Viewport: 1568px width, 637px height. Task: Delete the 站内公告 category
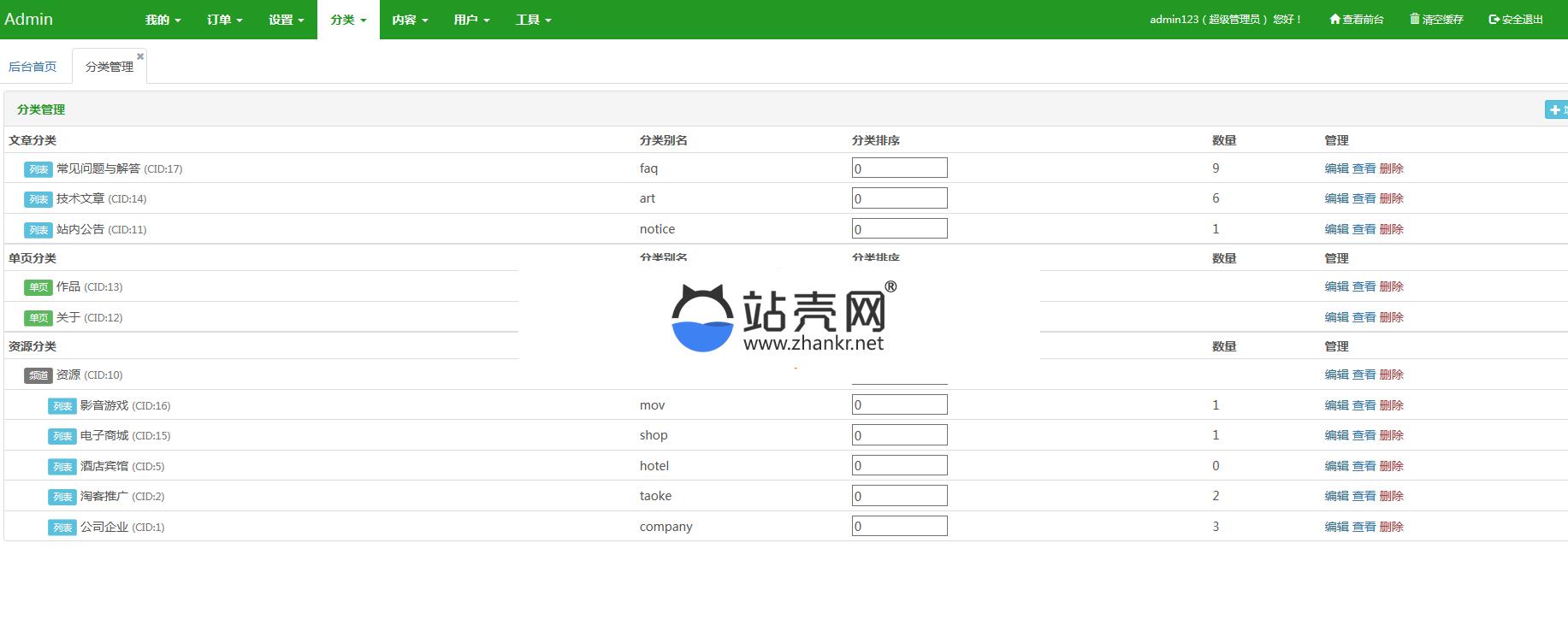(x=1391, y=229)
